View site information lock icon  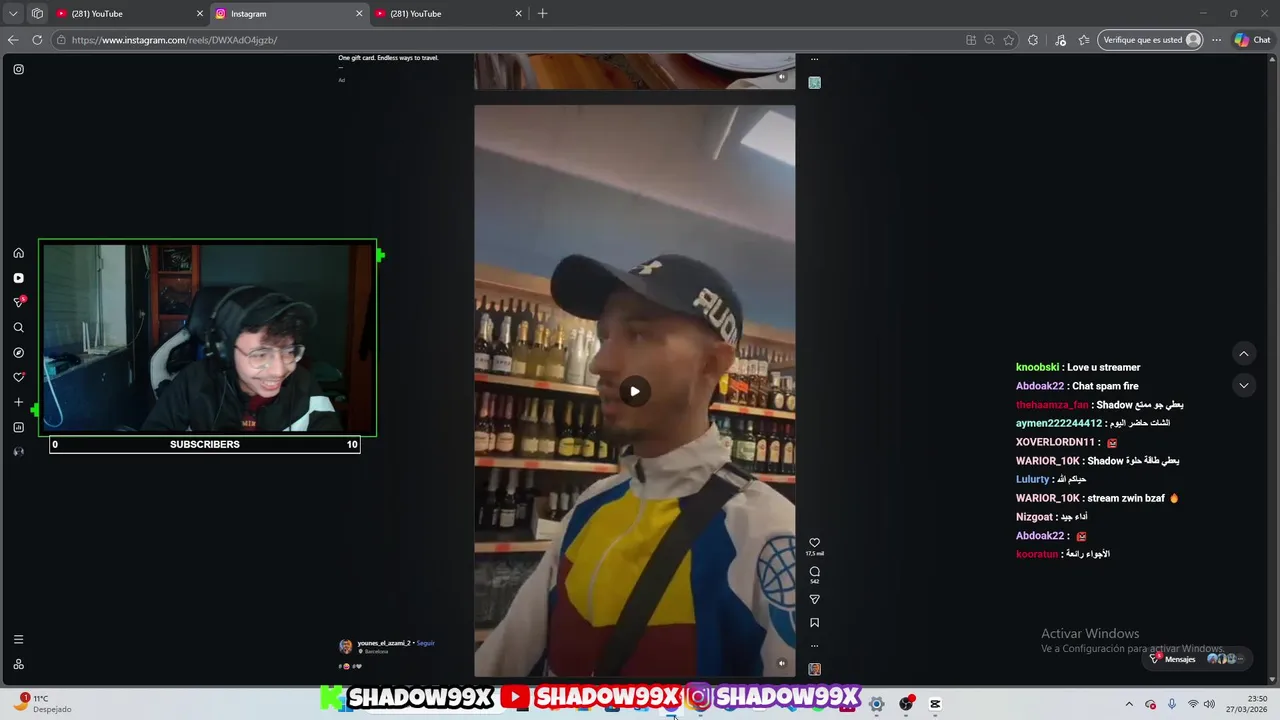61,40
